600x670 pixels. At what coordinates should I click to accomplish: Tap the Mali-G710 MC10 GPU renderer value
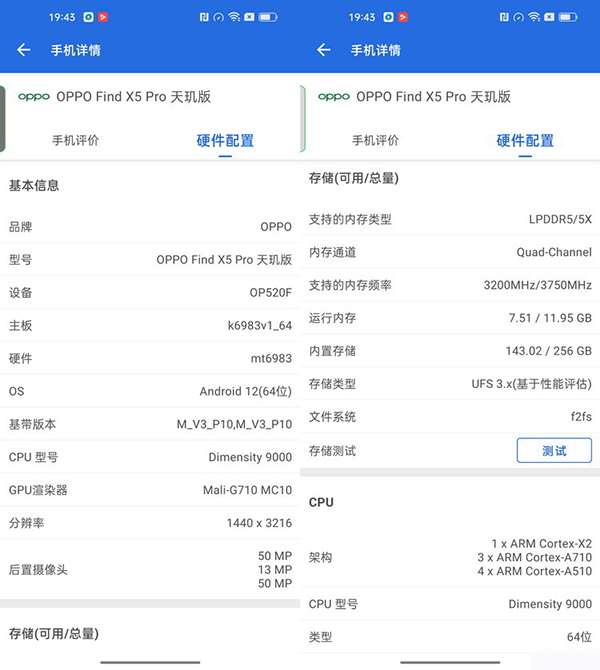pos(247,490)
